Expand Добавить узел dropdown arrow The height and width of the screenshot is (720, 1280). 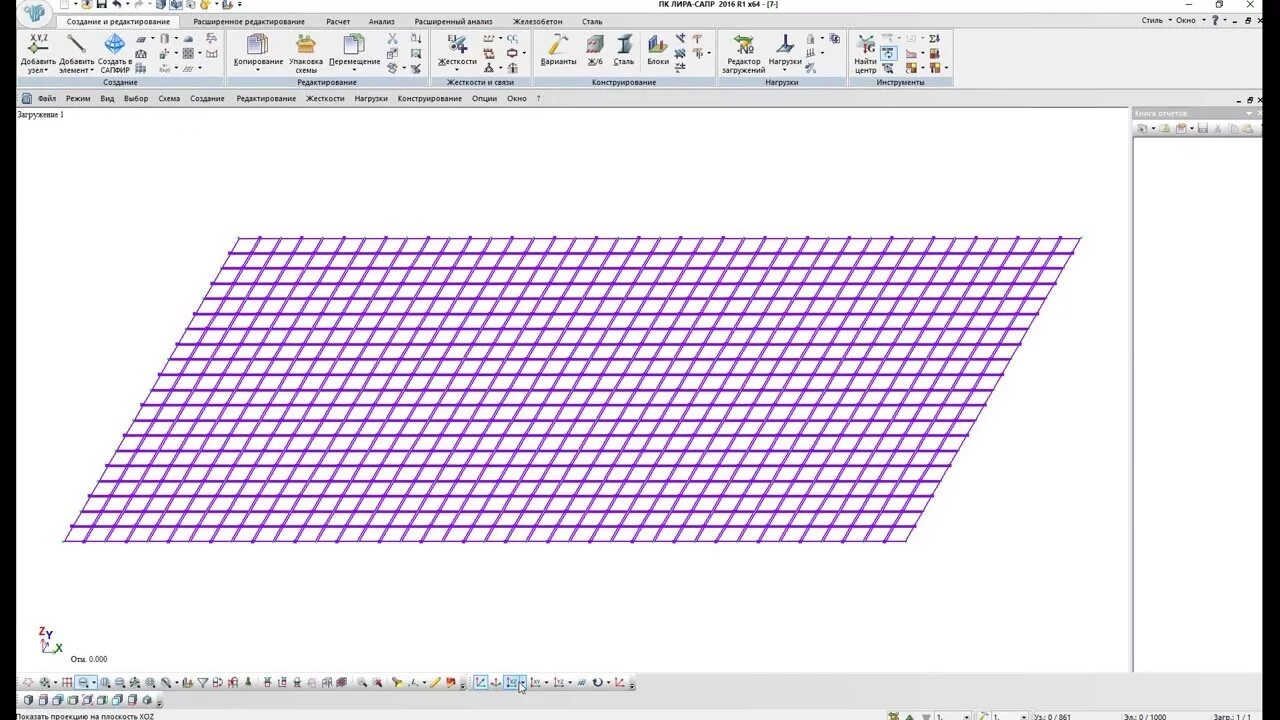(x=46, y=71)
